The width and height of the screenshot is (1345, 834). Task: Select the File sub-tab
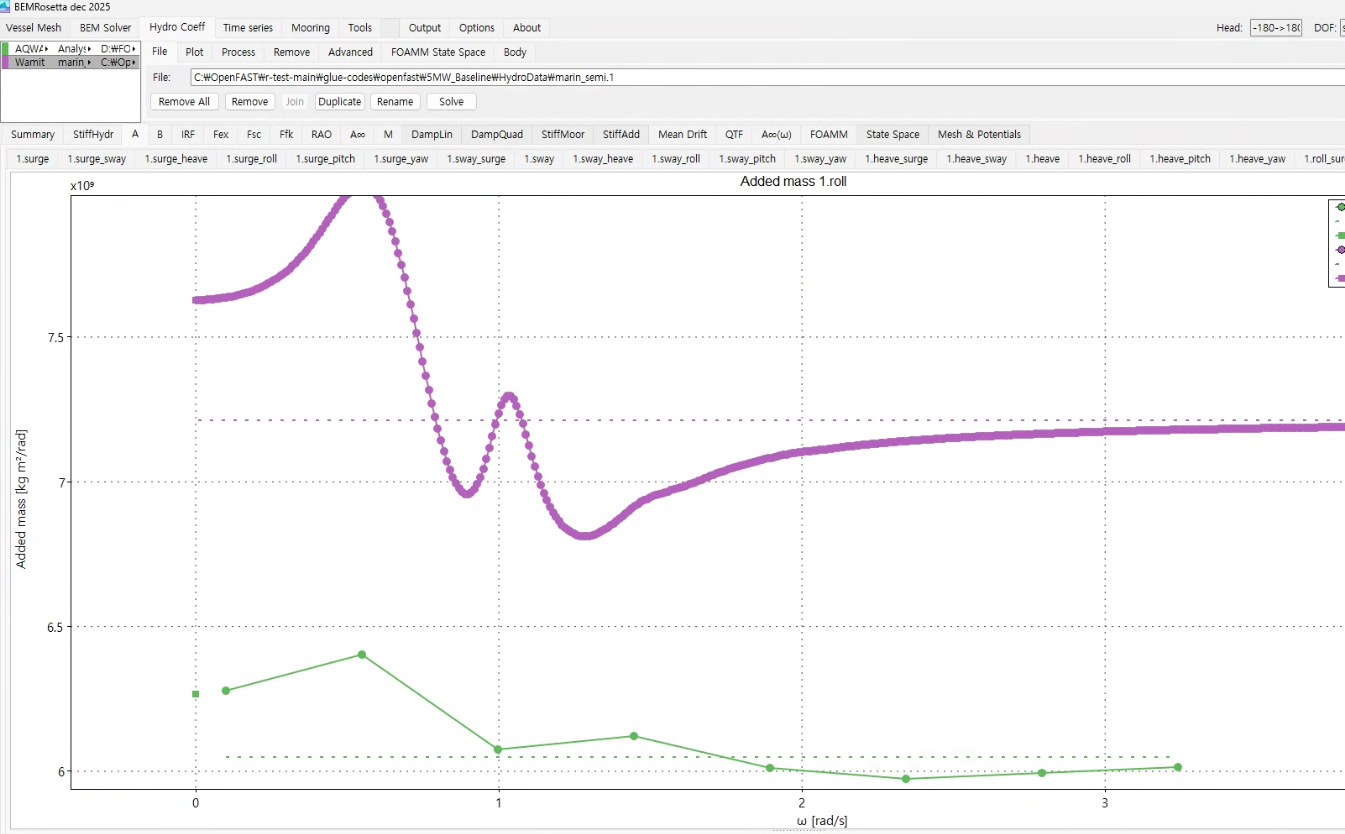(x=160, y=52)
